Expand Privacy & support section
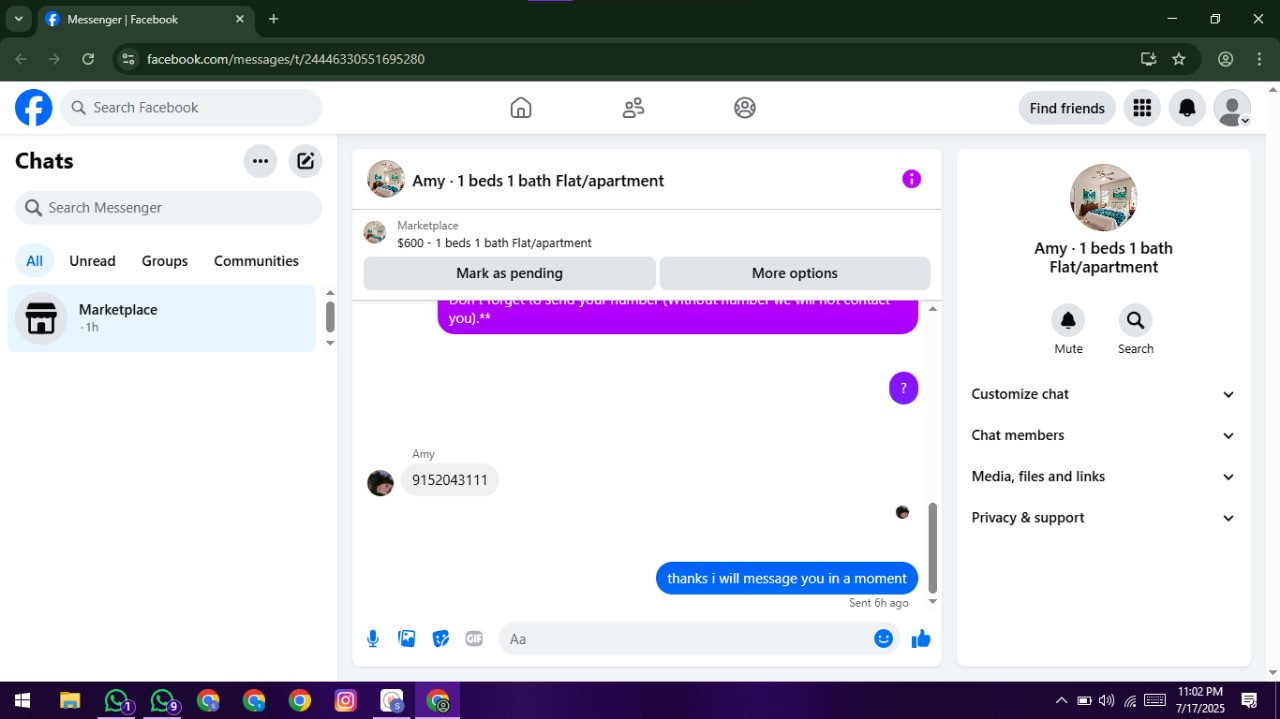Image resolution: width=1280 pixels, height=719 pixels. point(1103,518)
